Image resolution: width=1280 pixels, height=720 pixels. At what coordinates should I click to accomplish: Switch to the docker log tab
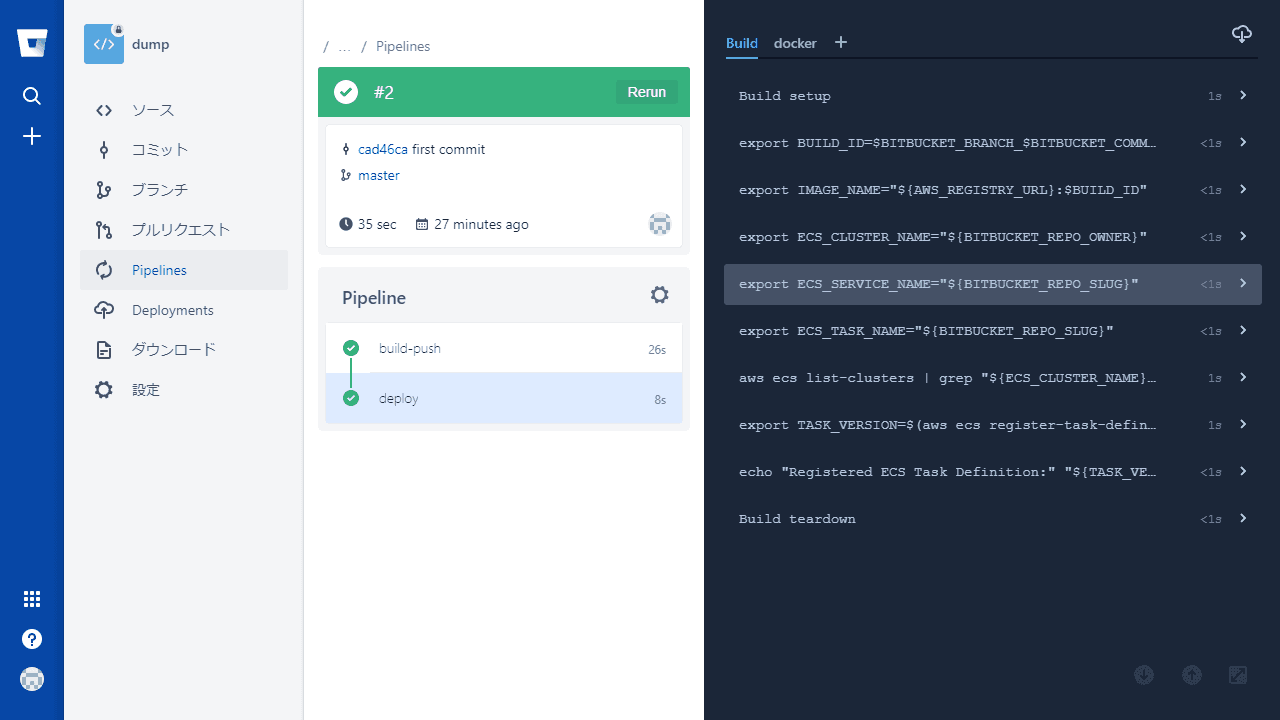795,43
